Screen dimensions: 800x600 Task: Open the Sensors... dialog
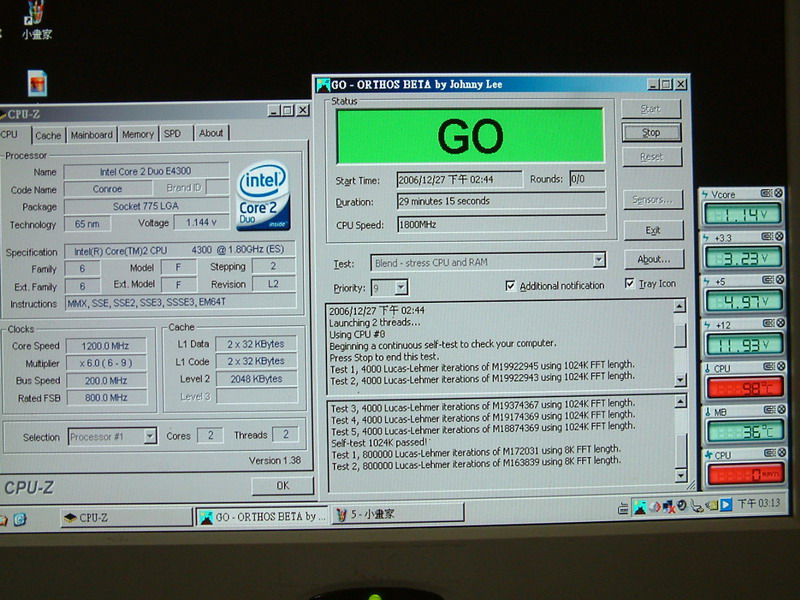tap(653, 200)
